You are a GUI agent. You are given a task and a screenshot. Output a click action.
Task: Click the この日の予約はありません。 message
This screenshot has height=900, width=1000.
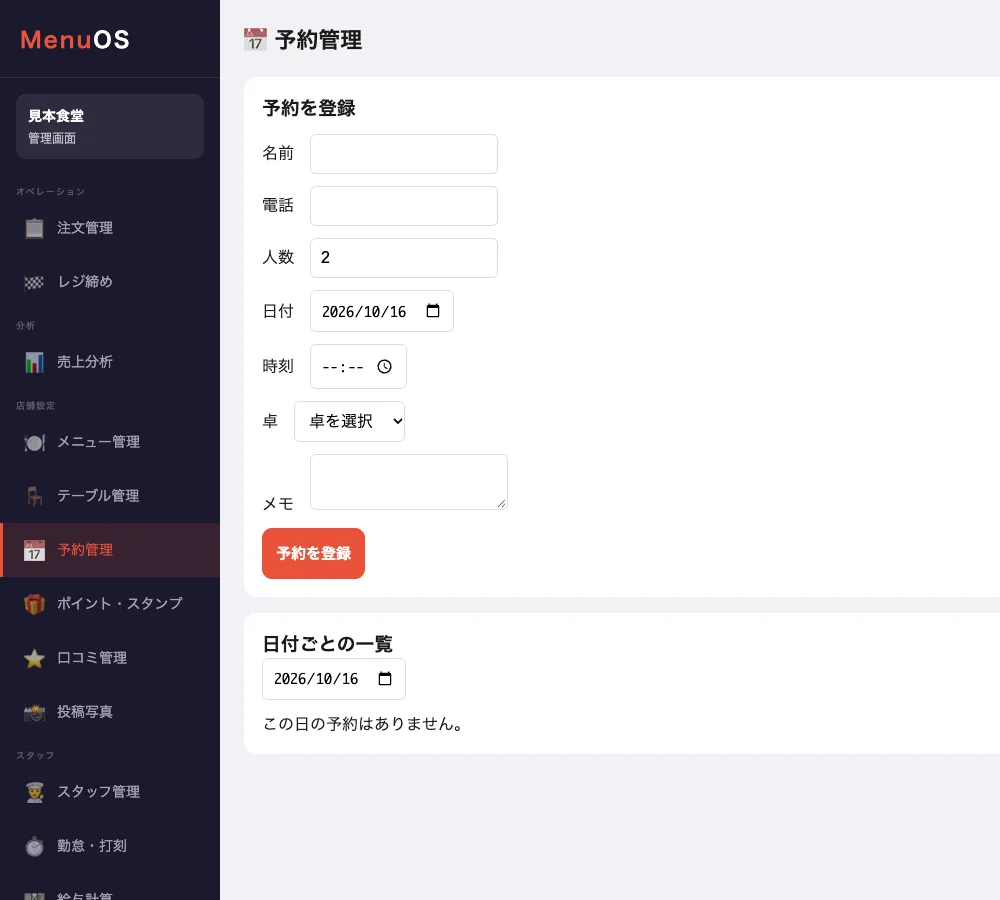point(364,724)
